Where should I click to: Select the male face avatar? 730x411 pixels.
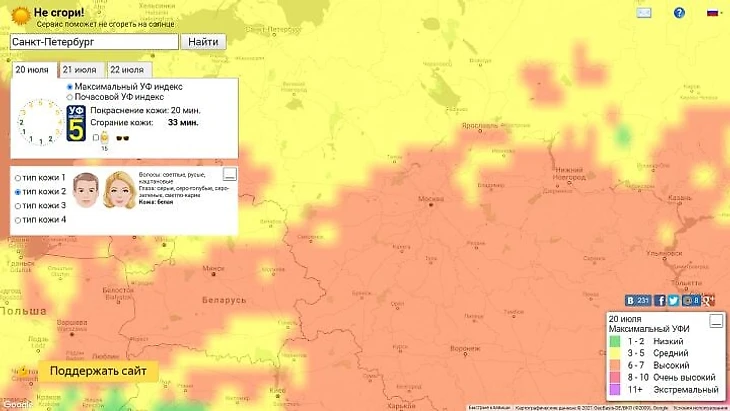tap(86, 190)
